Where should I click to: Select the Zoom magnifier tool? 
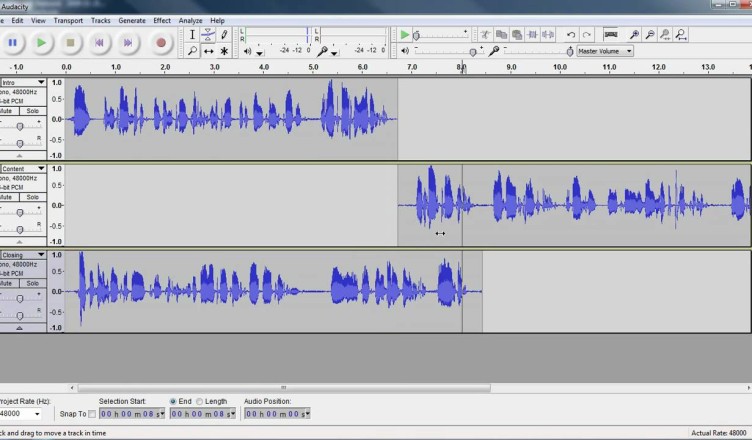(192, 51)
